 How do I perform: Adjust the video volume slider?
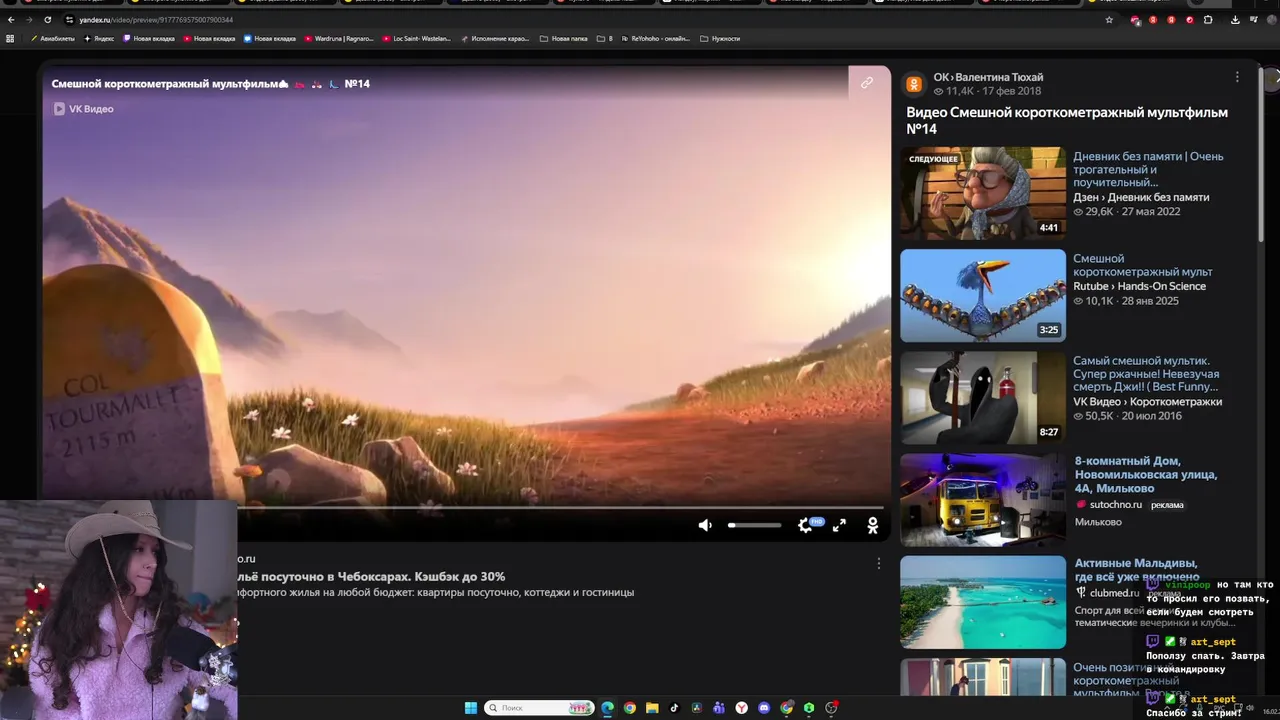(x=754, y=525)
